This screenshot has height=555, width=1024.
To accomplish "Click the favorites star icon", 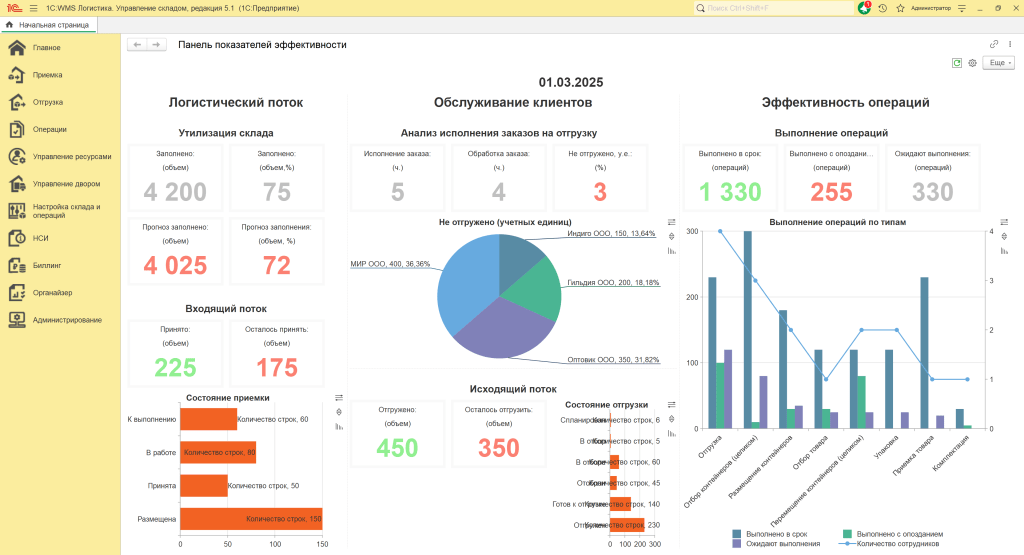I will (x=900, y=8).
